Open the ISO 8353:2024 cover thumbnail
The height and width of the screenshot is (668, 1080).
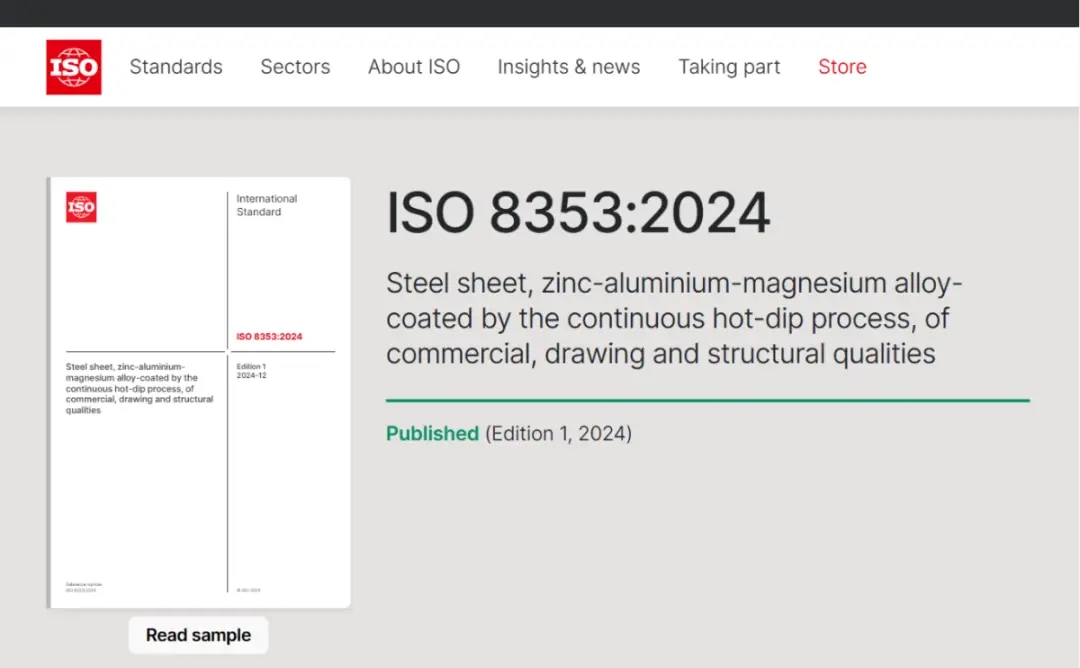click(x=198, y=393)
